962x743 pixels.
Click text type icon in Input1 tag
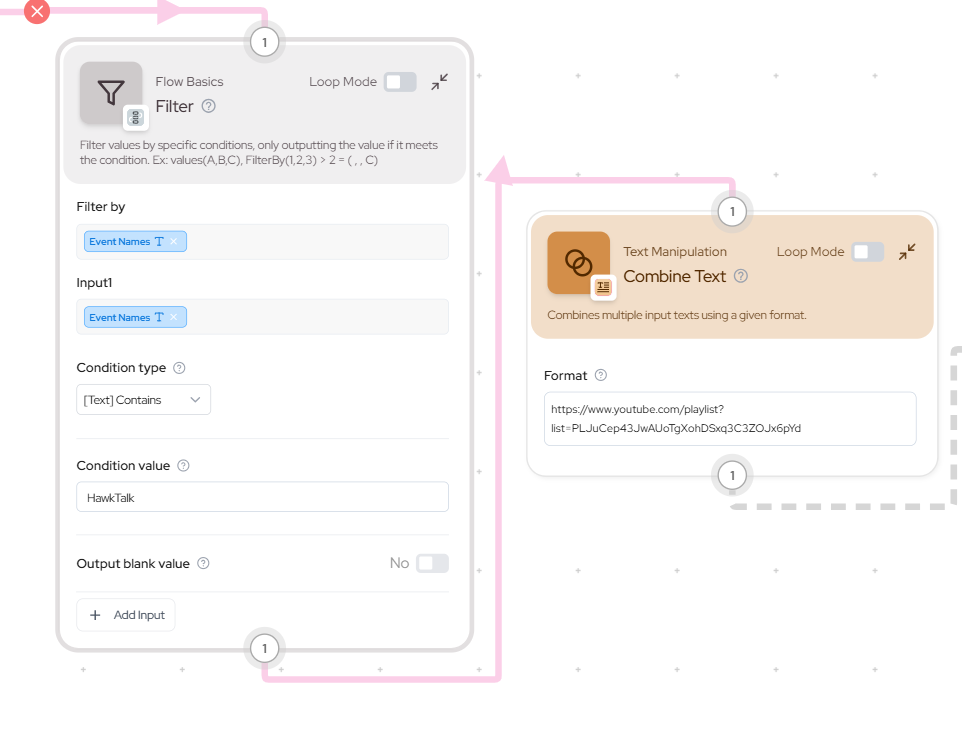[x=159, y=317]
